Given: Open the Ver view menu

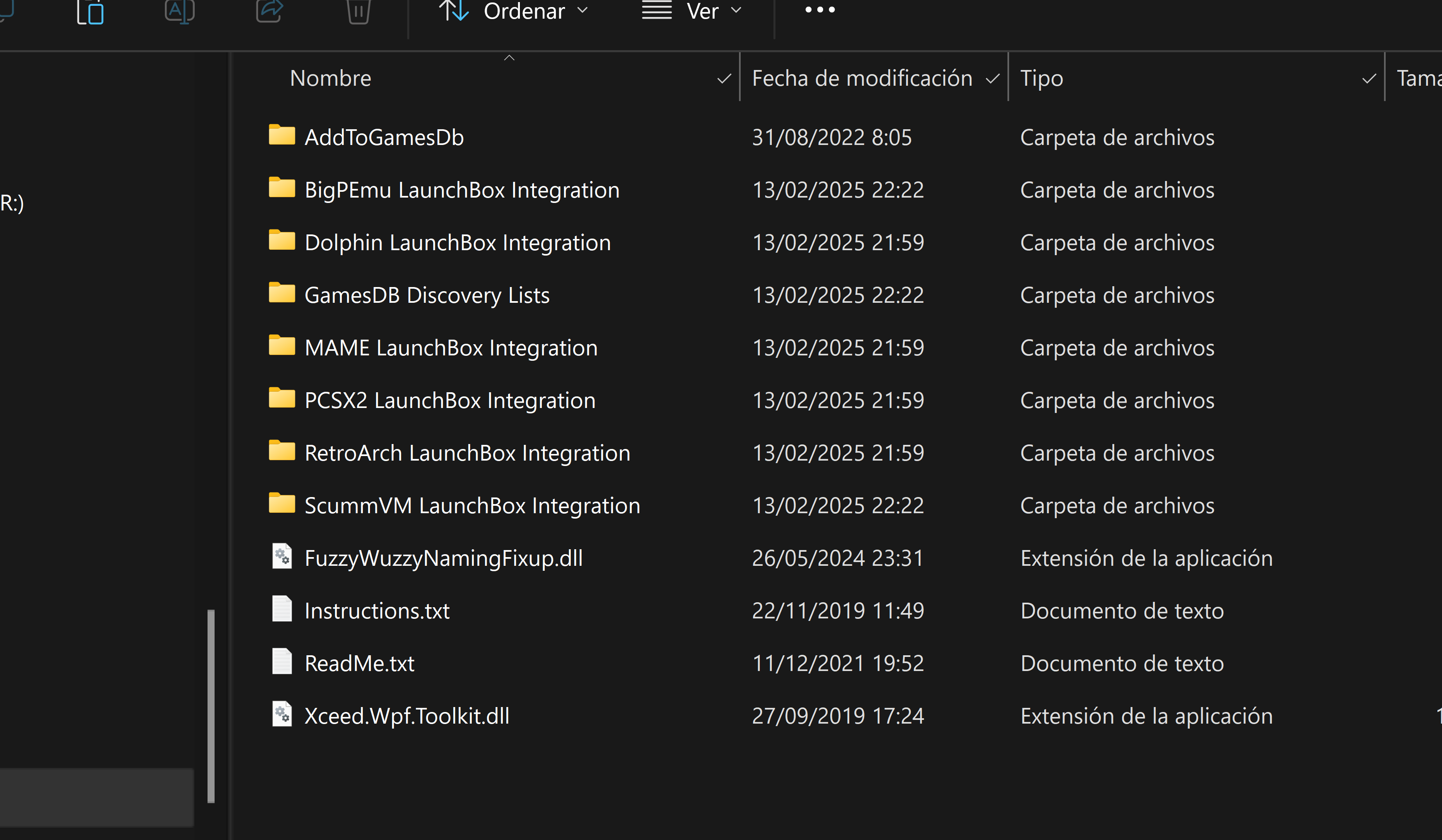Looking at the screenshot, I should click(691, 11).
